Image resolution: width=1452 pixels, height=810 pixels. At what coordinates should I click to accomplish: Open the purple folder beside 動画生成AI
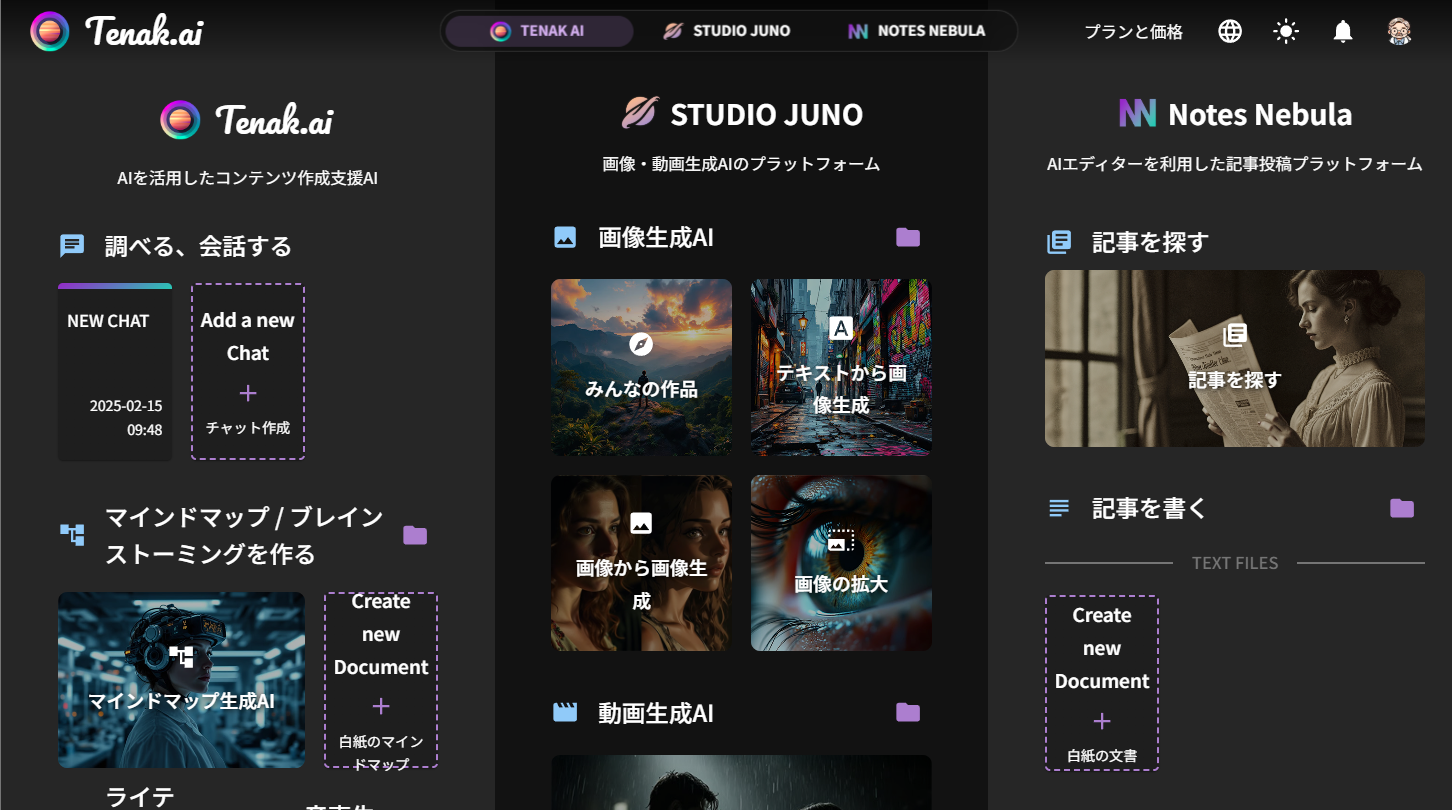point(907,712)
